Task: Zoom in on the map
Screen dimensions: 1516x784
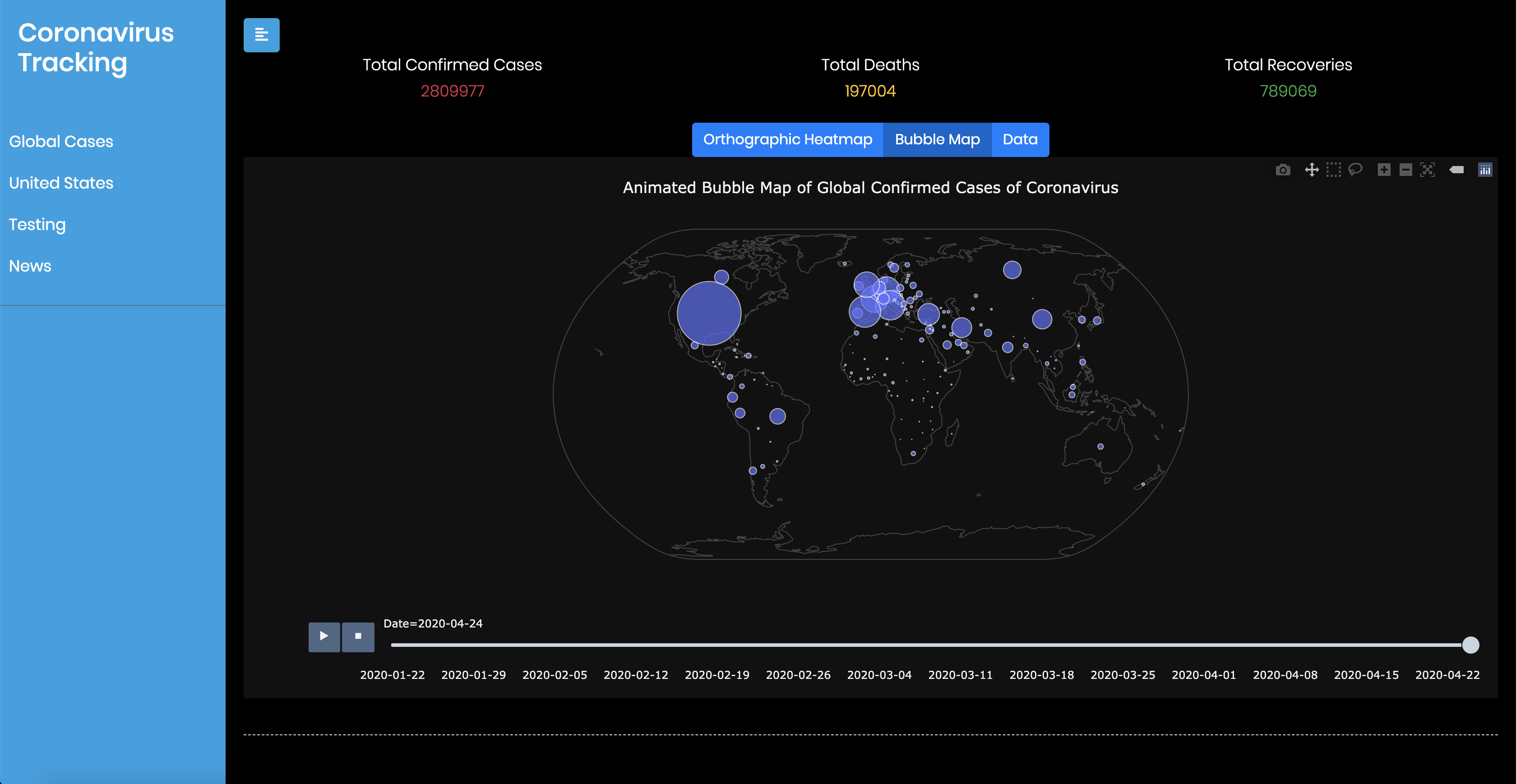Action: [x=1384, y=170]
